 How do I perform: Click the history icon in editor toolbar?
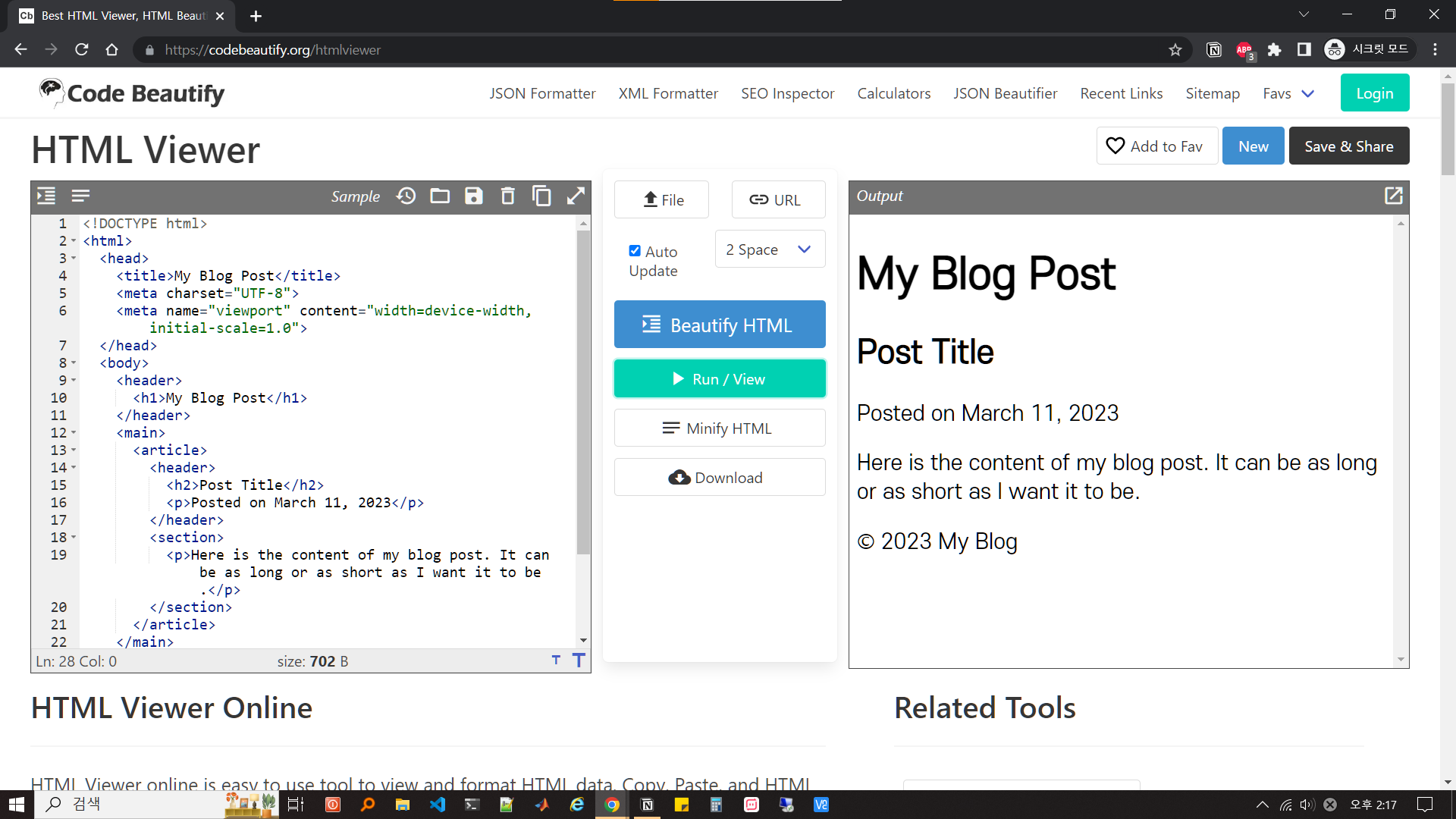(406, 196)
